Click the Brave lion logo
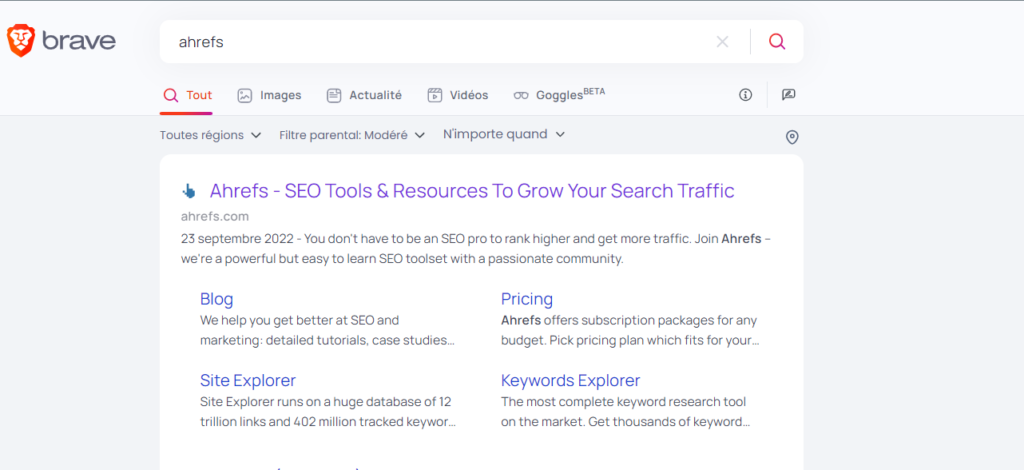Screen dimensions: 1024x470 pos(21,41)
